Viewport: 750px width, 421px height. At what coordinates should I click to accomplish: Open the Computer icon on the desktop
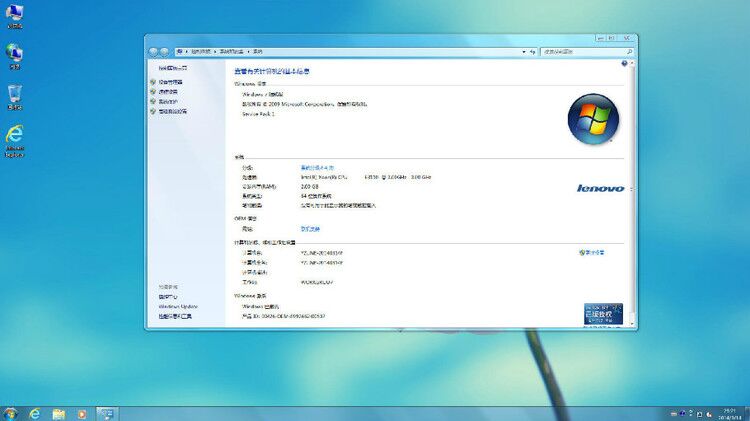(15, 16)
